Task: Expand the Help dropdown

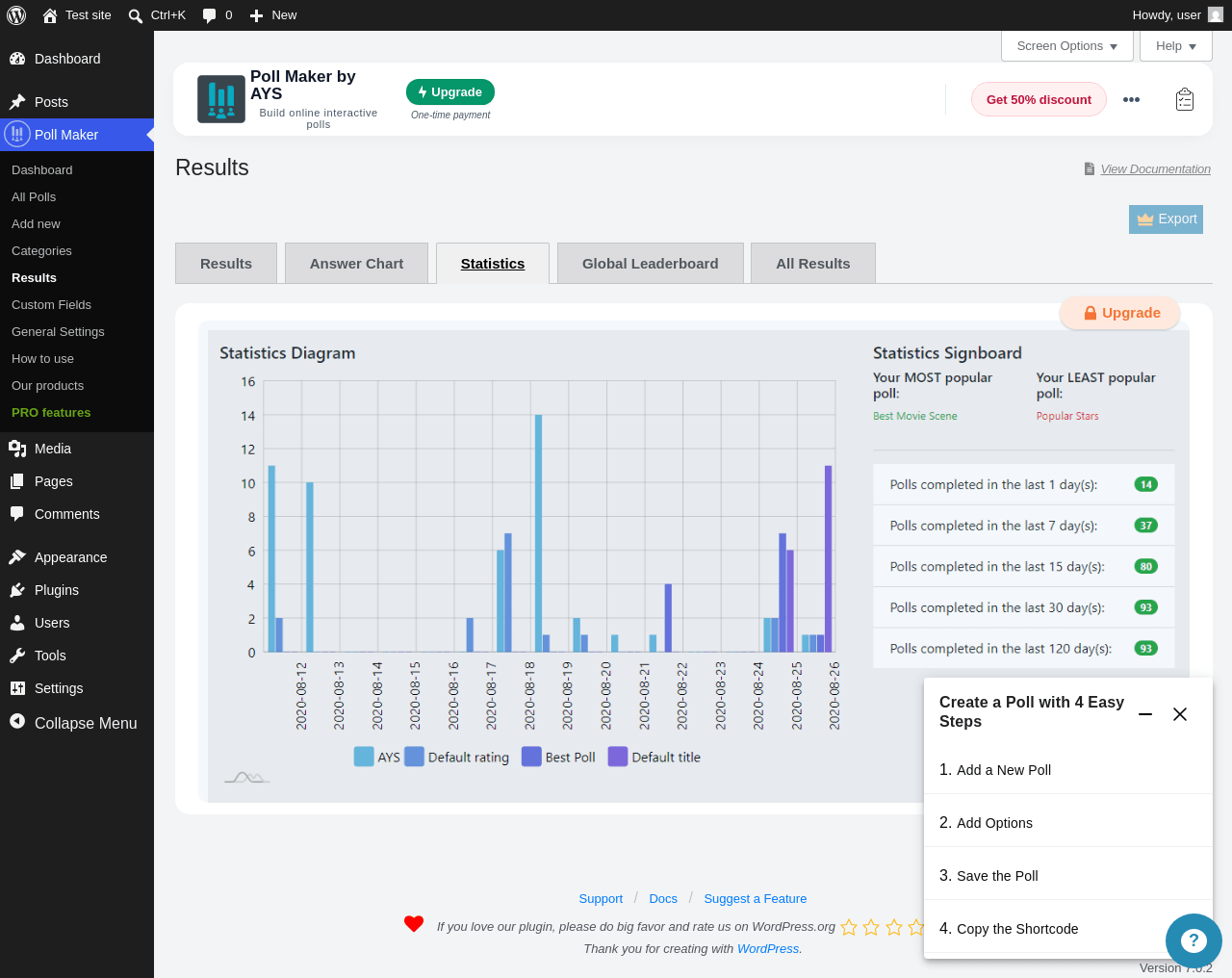Action: coord(1176,46)
